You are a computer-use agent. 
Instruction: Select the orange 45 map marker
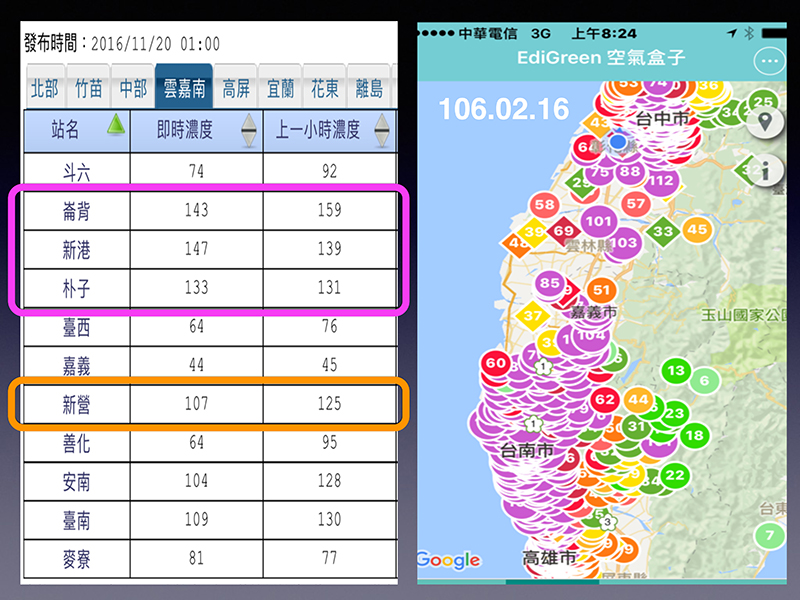(x=697, y=230)
